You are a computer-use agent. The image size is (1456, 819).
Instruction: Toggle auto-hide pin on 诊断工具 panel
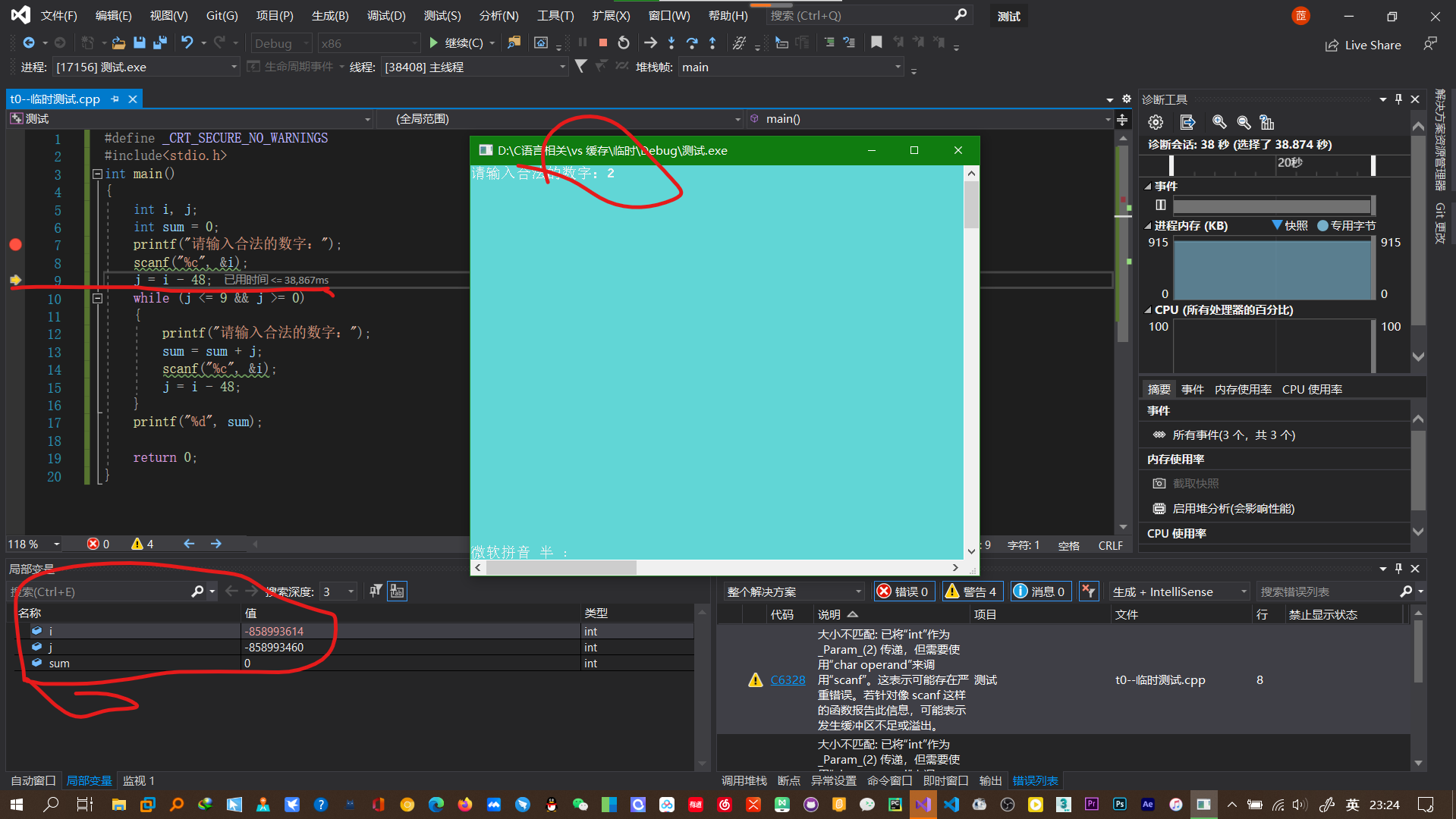pos(1398,99)
